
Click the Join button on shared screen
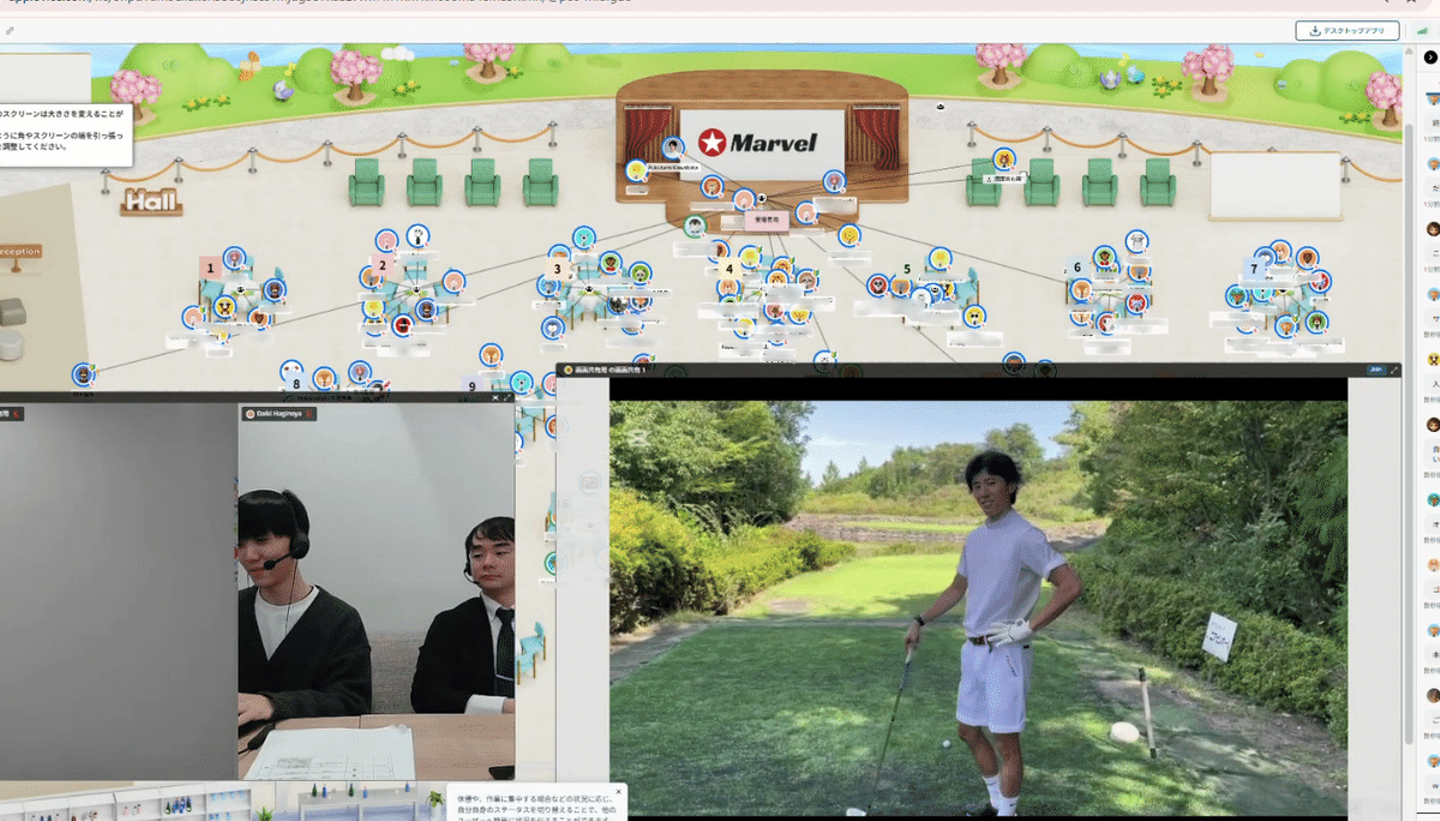pos(1376,370)
